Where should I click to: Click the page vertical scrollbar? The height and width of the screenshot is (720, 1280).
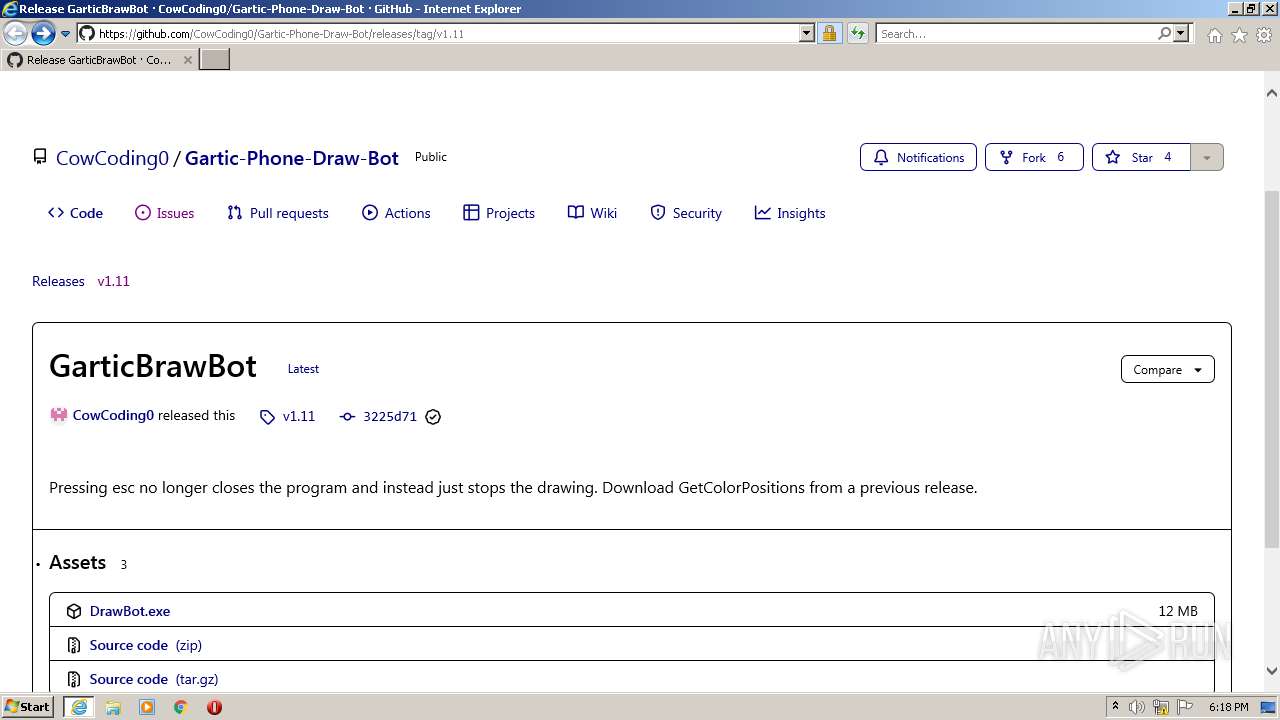pos(1272,370)
